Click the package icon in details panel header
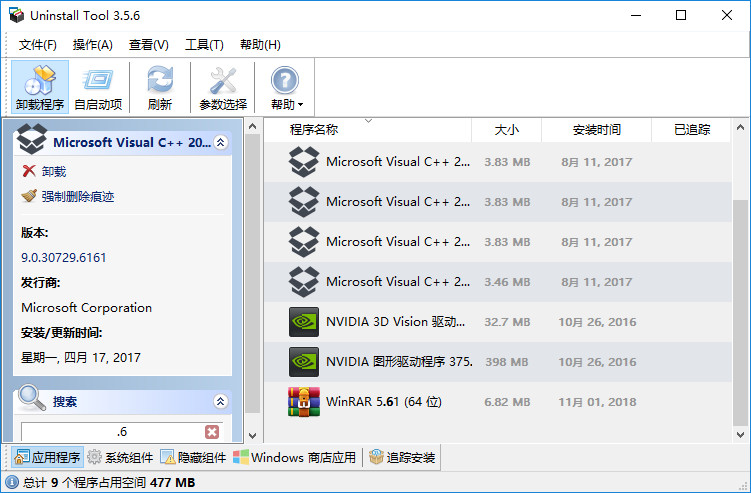This screenshot has width=751, height=493. [32, 139]
